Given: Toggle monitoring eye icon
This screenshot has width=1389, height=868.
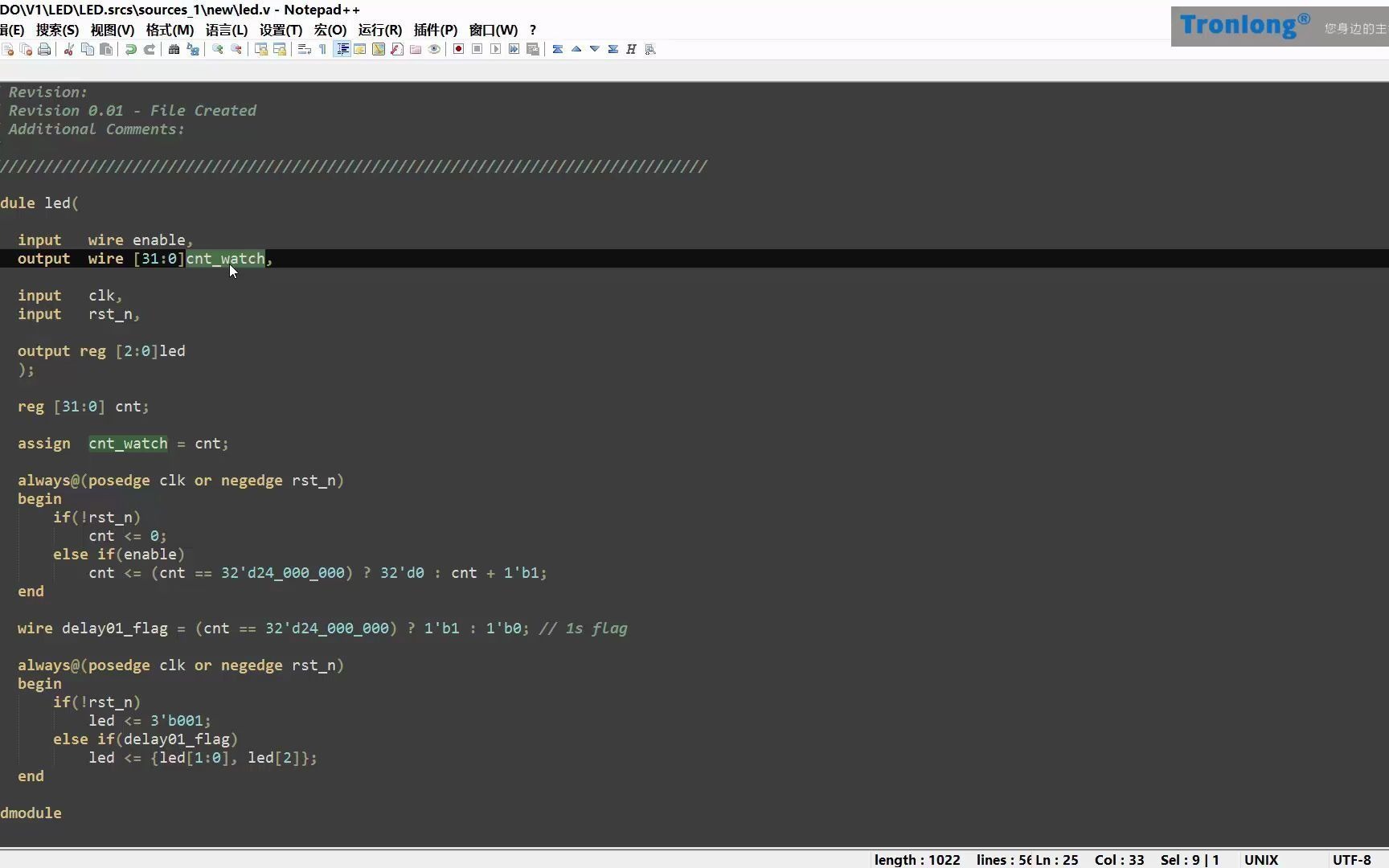Looking at the screenshot, I should [434, 50].
